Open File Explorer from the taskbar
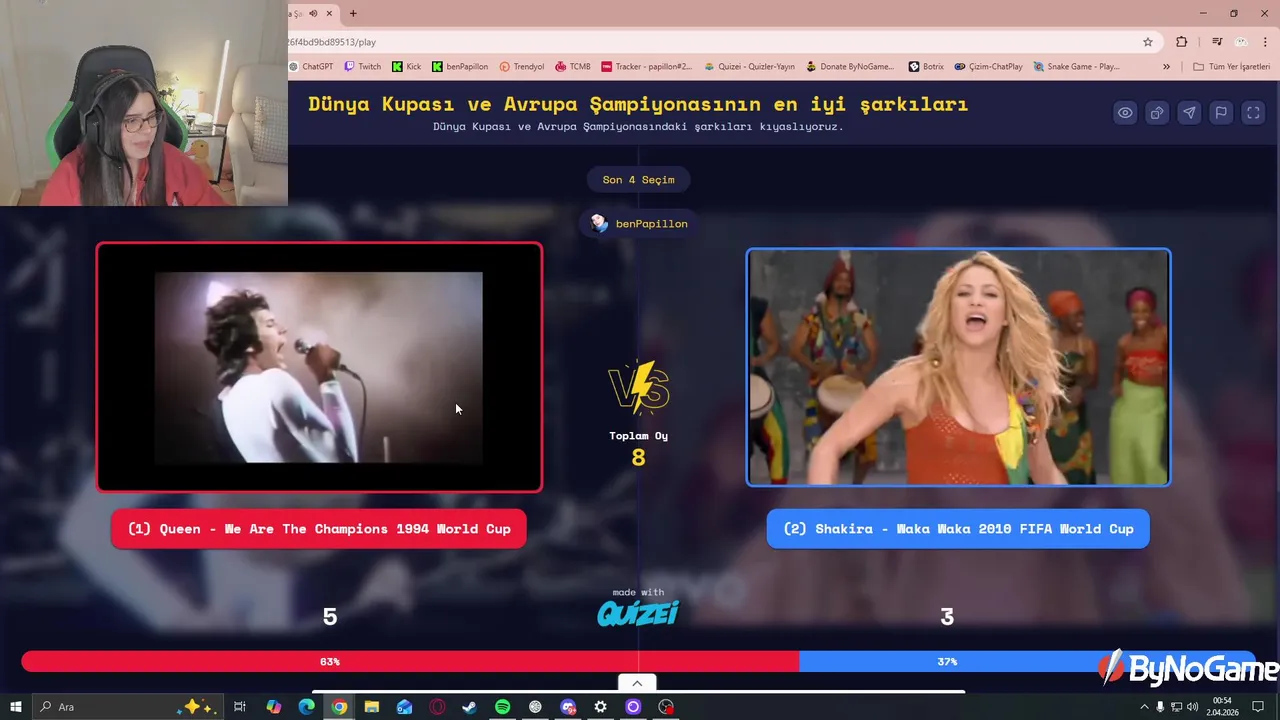The image size is (1280, 720). pos(371,707)
